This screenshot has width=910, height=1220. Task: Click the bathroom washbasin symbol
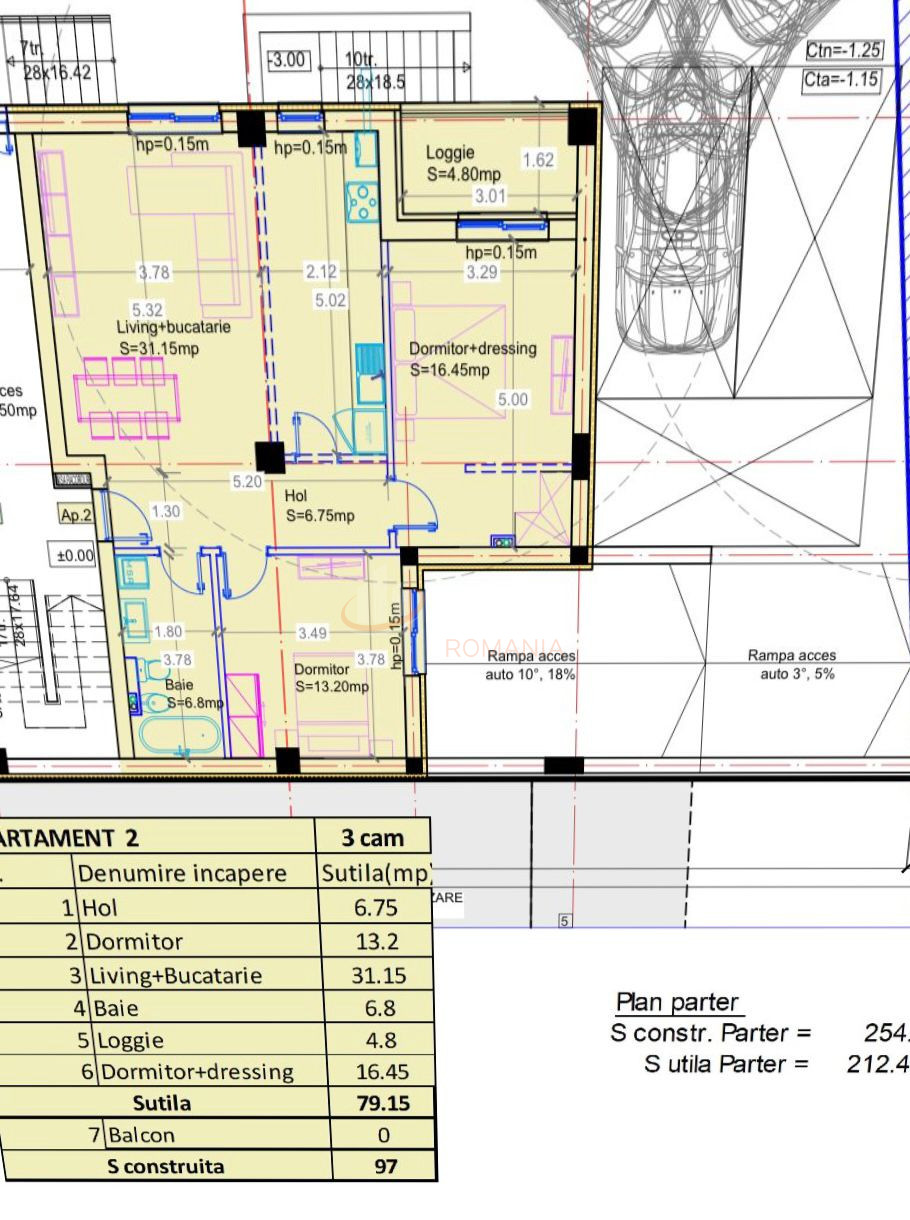[x=135, y=620]
